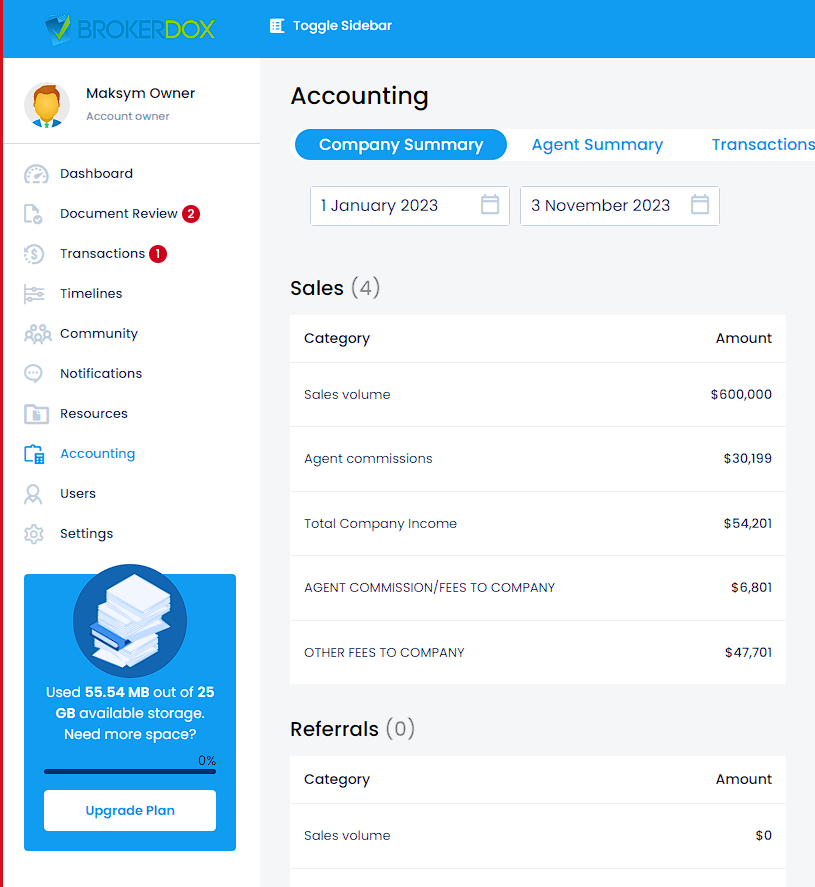Click the end date field 3 November 2023
The image size is (815, 887).
[x=620, y=205]
